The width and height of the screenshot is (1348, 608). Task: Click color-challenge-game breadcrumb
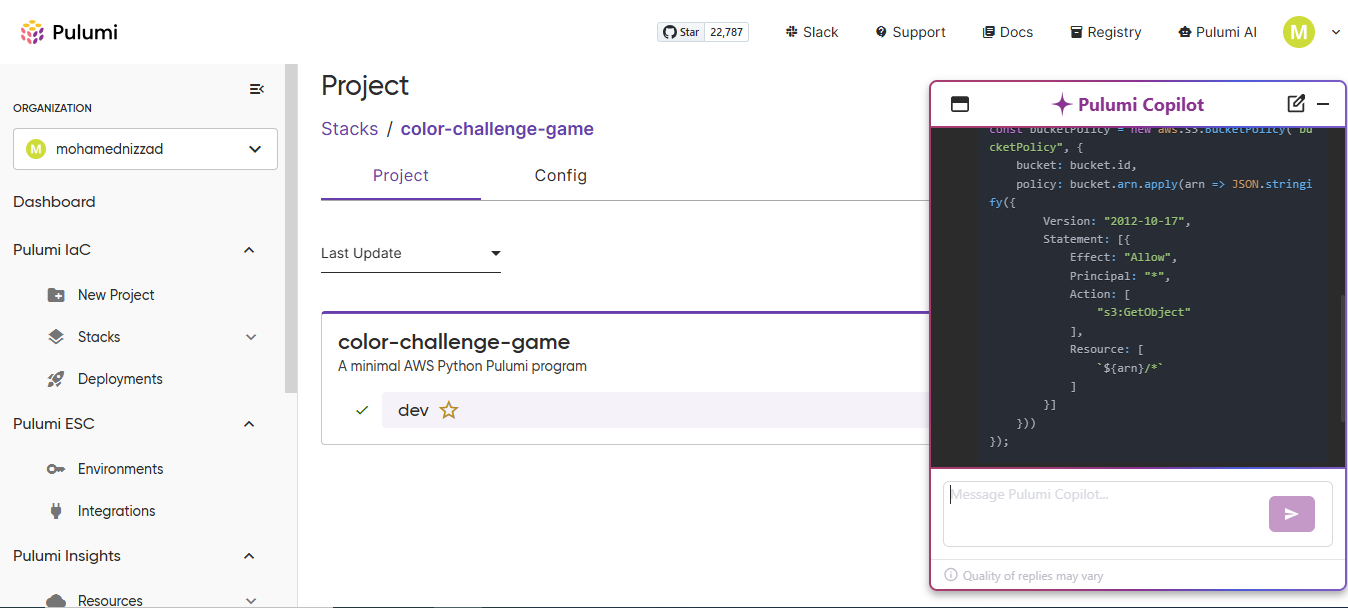coord(497,129)
